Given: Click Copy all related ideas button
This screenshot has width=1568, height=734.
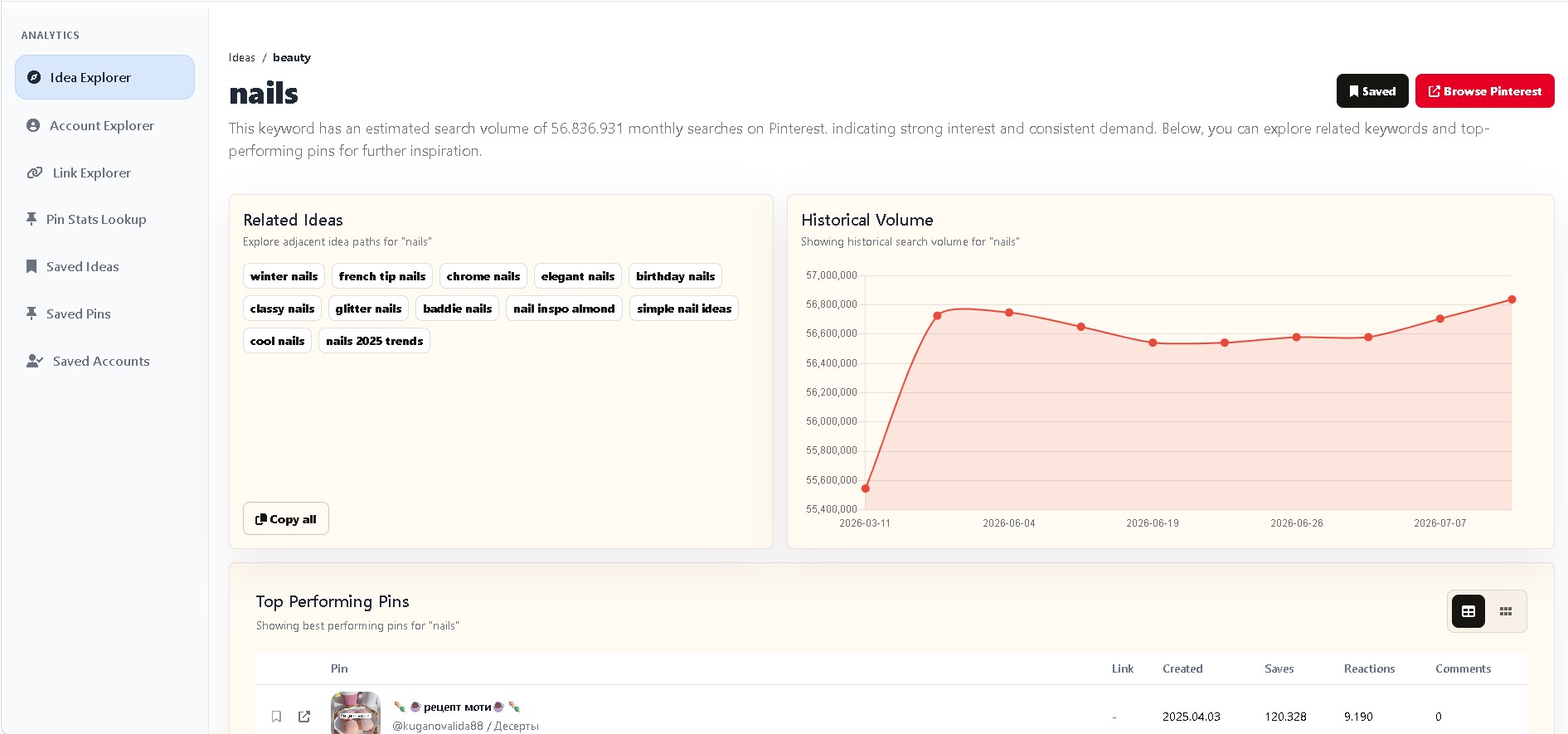Looking at the screenshot, I should click(286, 519).
